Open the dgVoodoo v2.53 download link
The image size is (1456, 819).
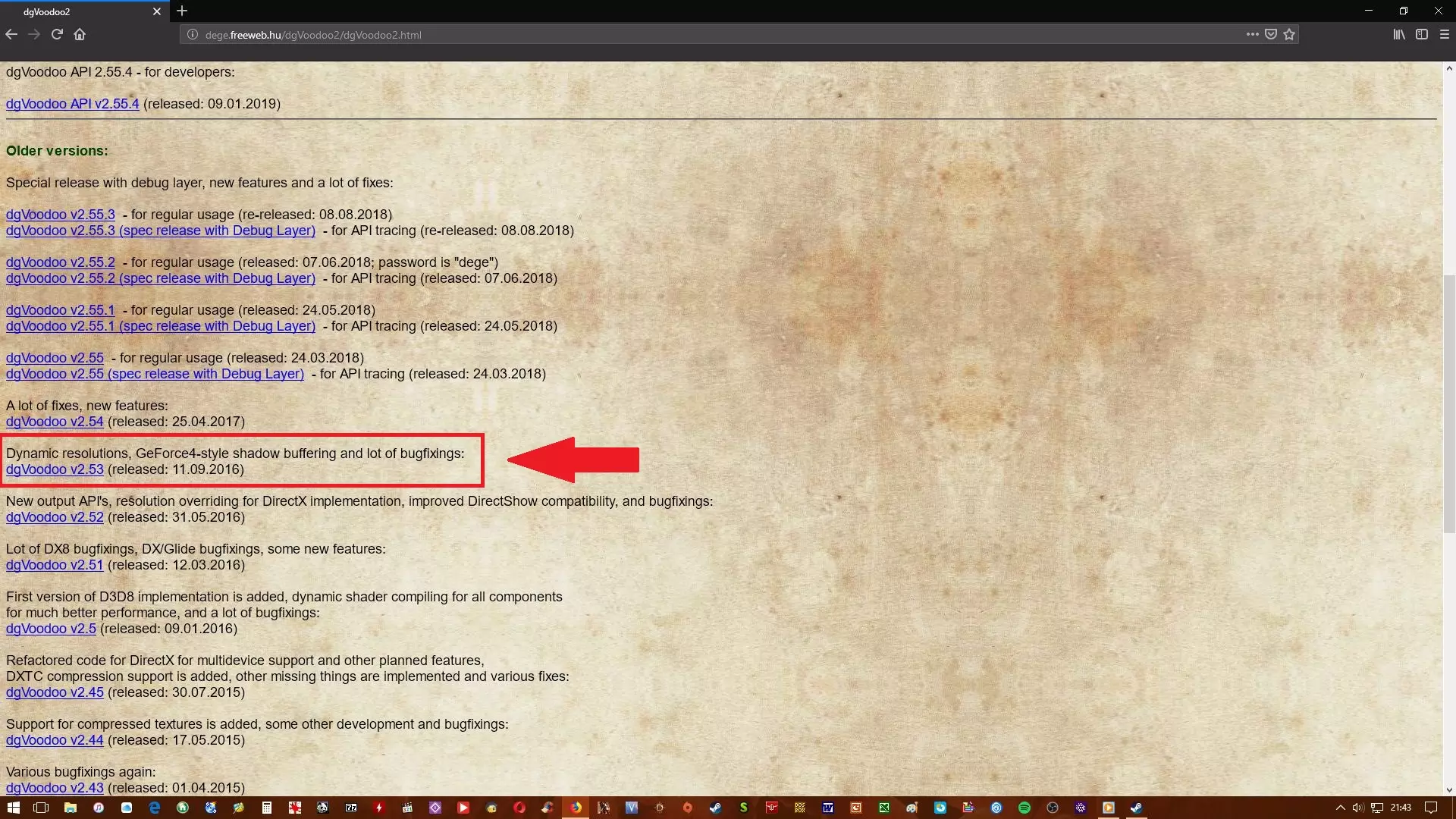(x=55, y=469)
